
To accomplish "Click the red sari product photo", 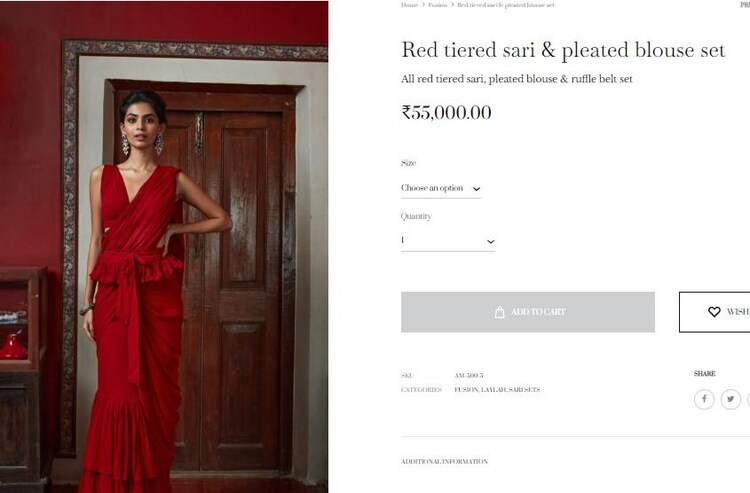I will (164, 247).
